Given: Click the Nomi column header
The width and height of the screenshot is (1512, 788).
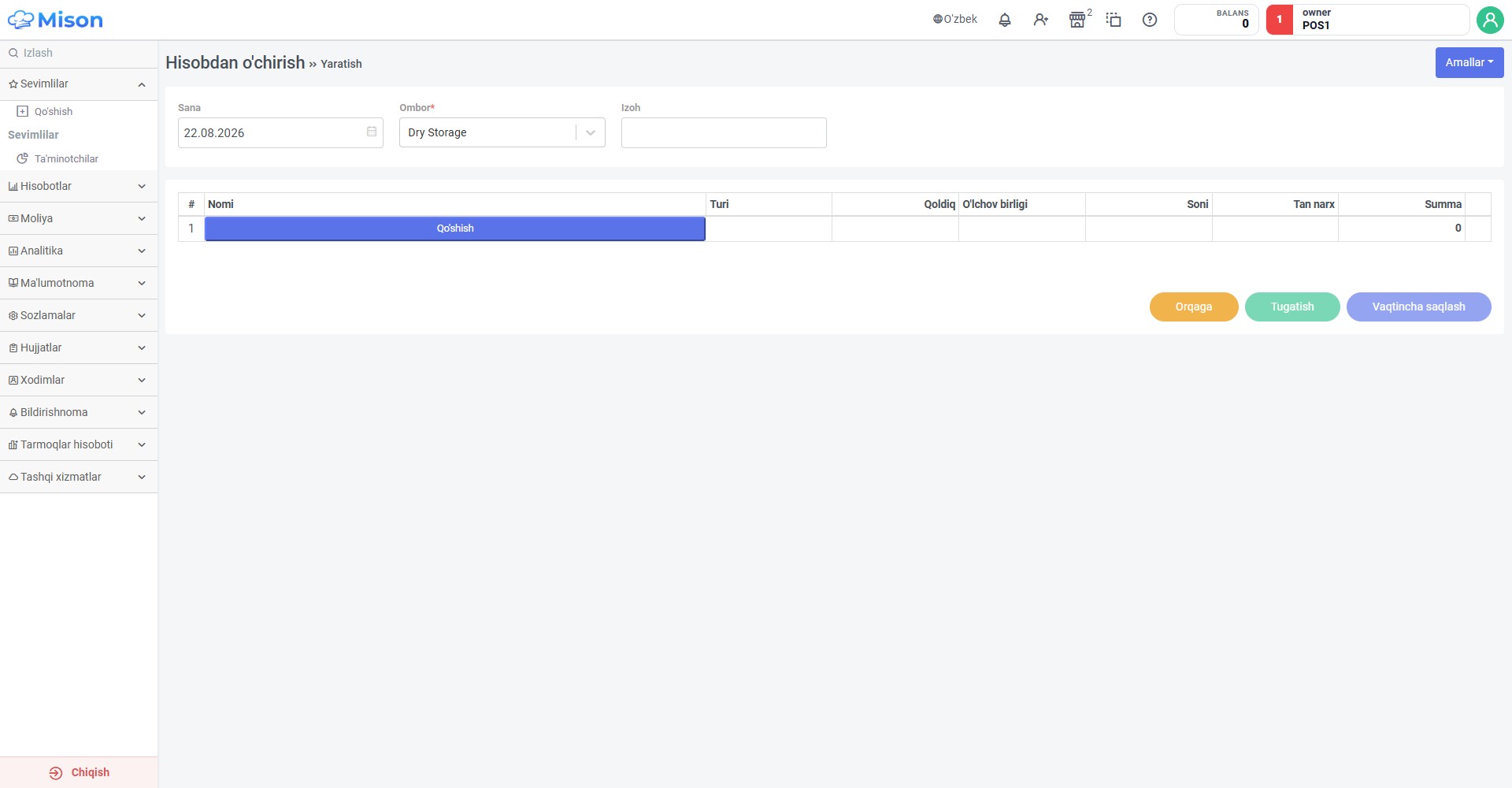Looking at the screenshot, I should [x=455, y=205].
